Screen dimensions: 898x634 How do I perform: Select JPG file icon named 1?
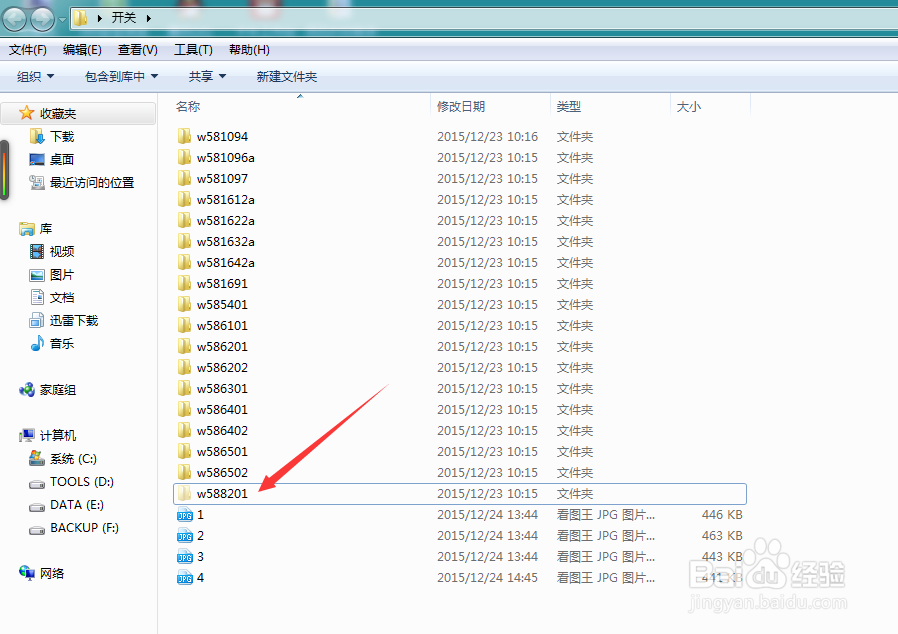pos(184,515)
